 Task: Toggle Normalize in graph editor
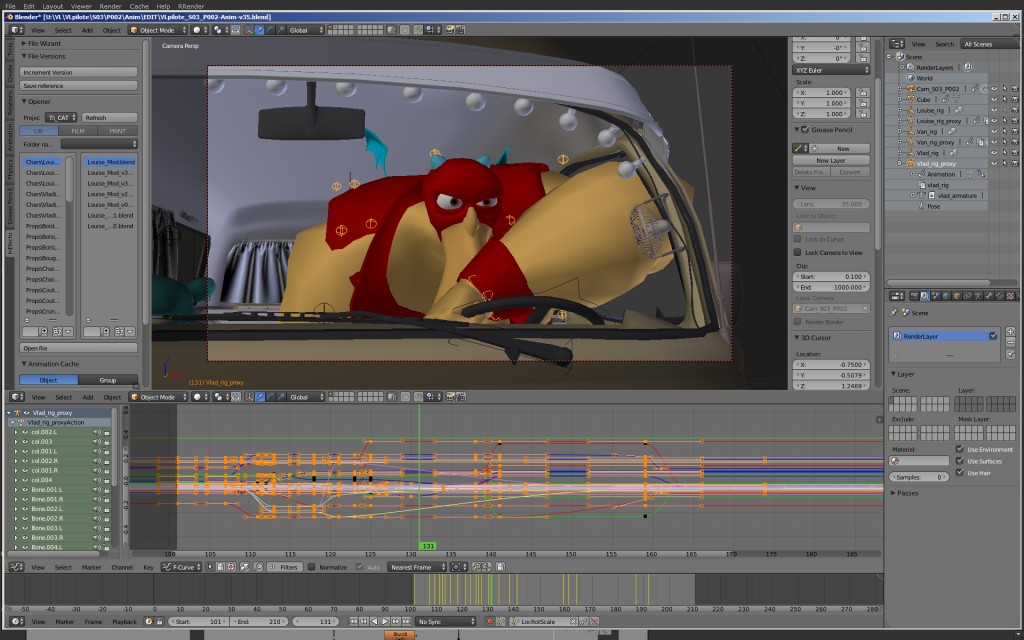(x=312, y=567)
